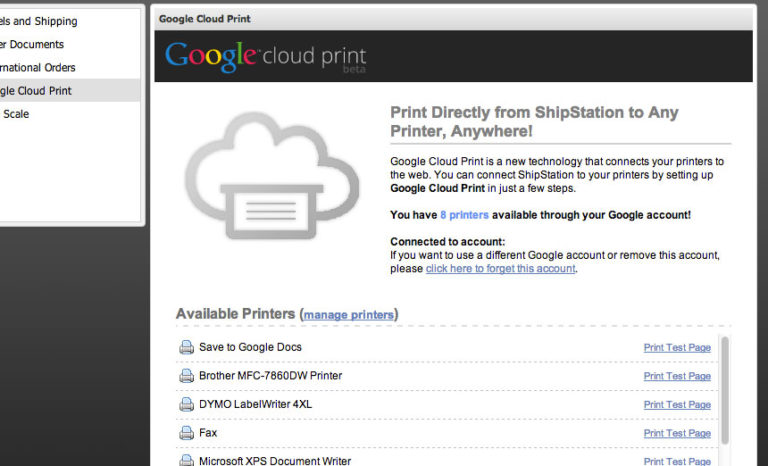
Task: Select the Save to Google Docs printer name
Action: point(250,347)
